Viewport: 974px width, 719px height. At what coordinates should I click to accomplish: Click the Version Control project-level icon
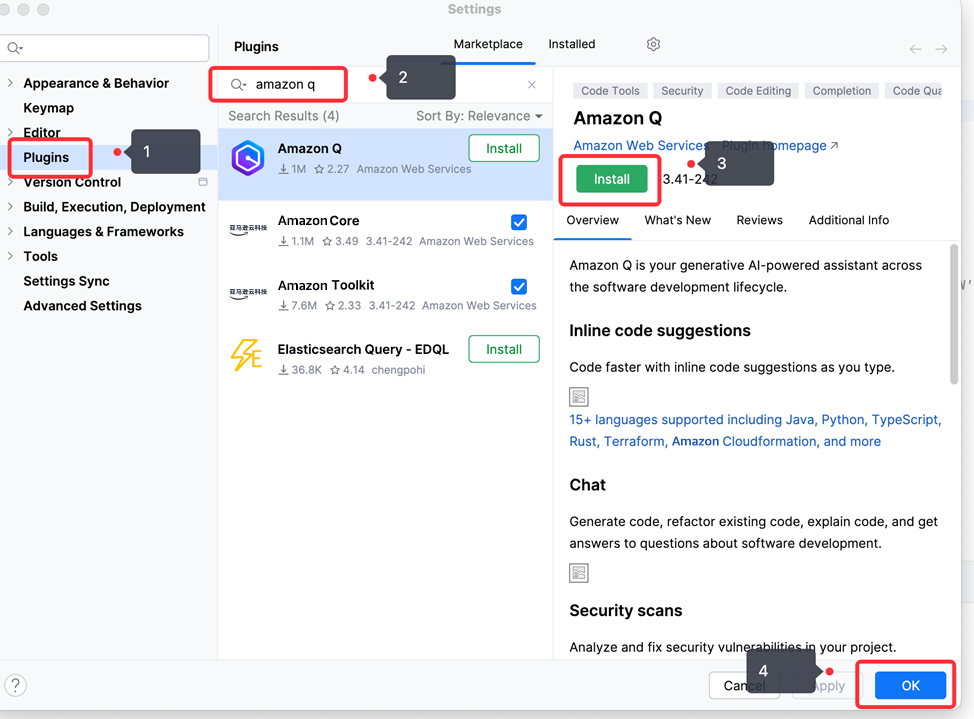[x=203, y=182]
